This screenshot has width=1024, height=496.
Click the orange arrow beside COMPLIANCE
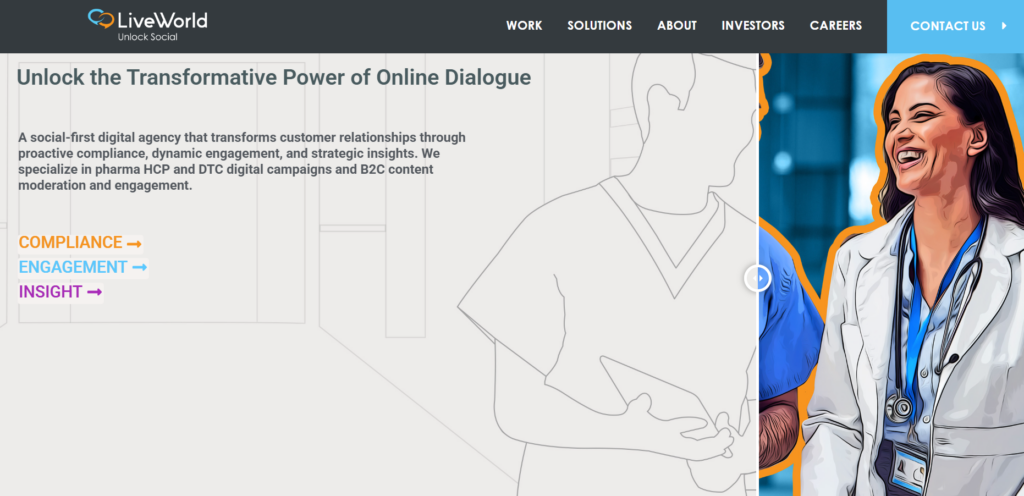(134, 243)
